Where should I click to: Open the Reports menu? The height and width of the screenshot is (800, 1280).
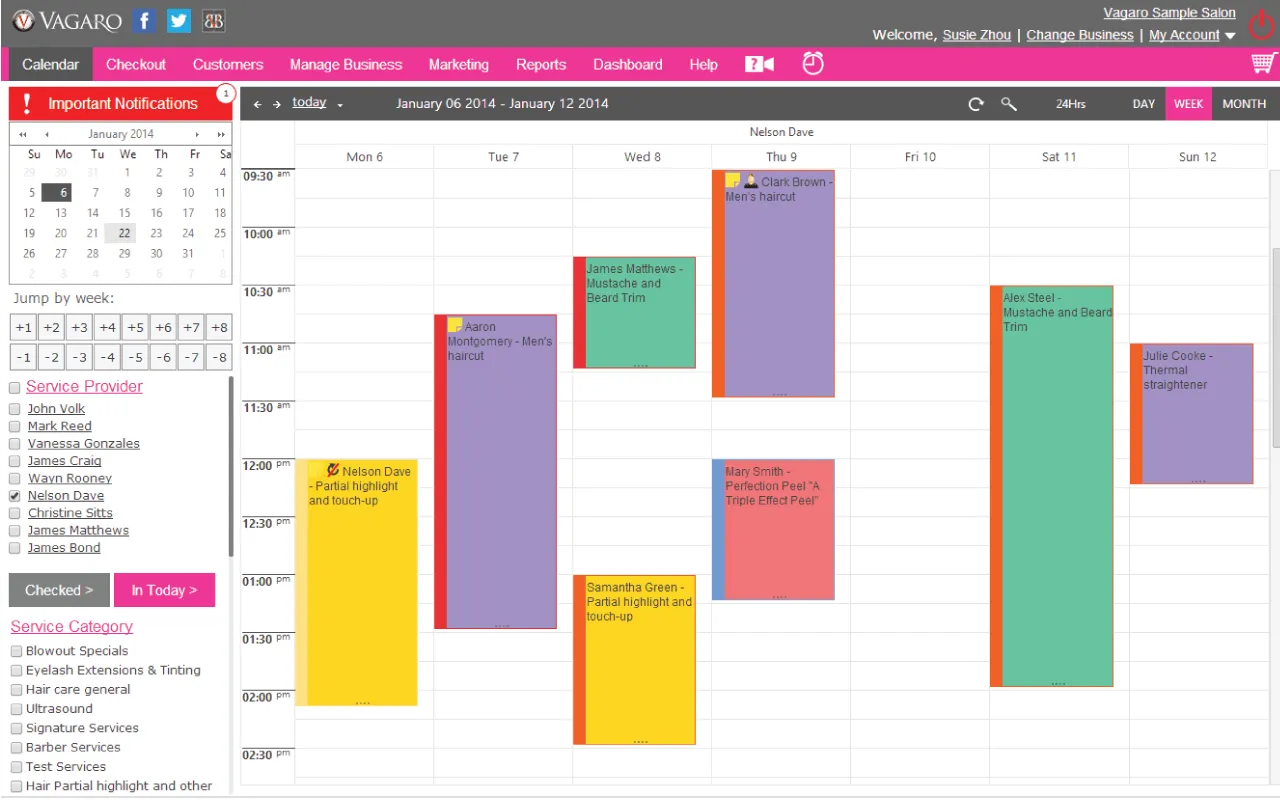pos(541,64)
